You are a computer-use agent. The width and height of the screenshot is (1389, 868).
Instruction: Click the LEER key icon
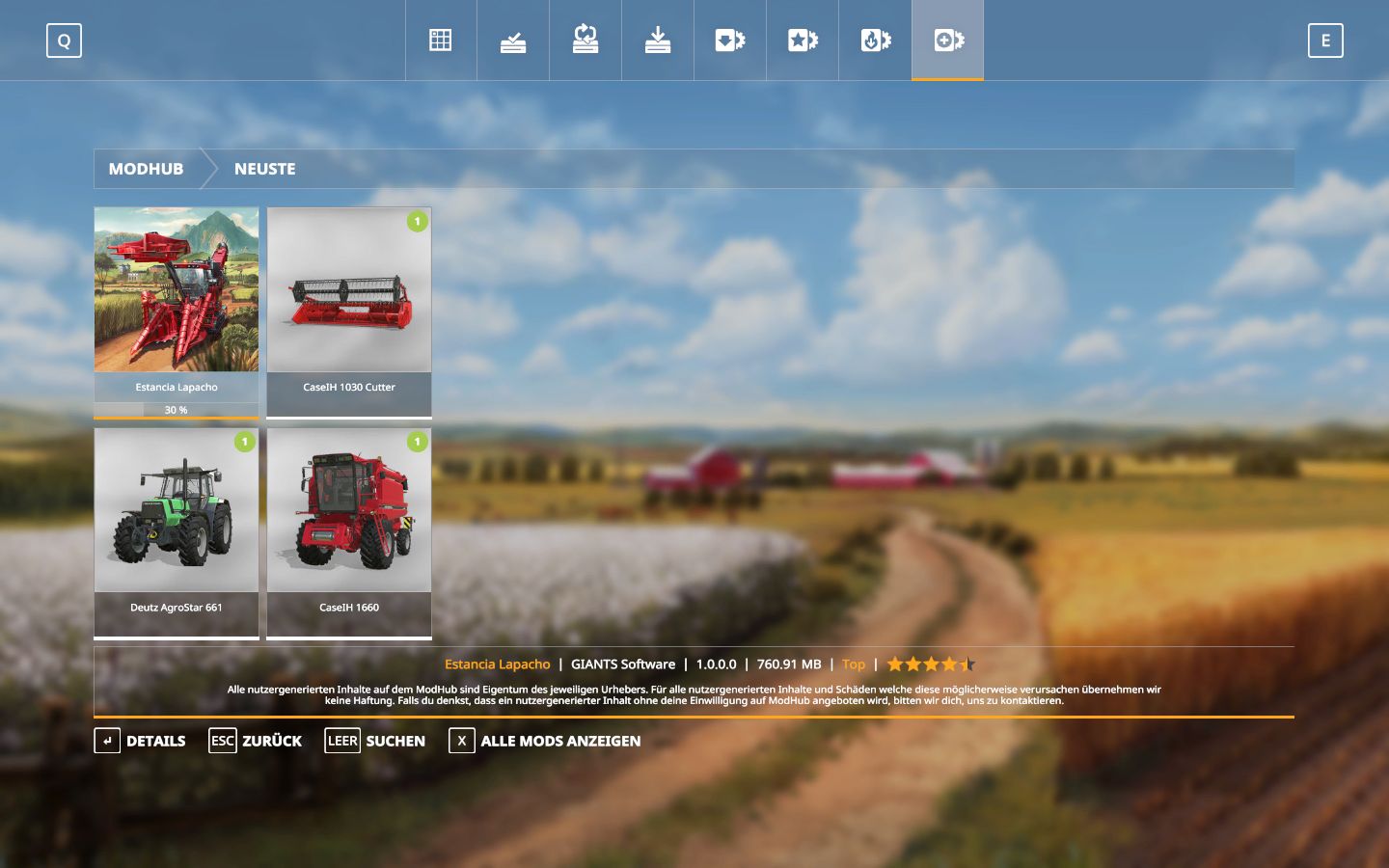click(x=342, y=741)
